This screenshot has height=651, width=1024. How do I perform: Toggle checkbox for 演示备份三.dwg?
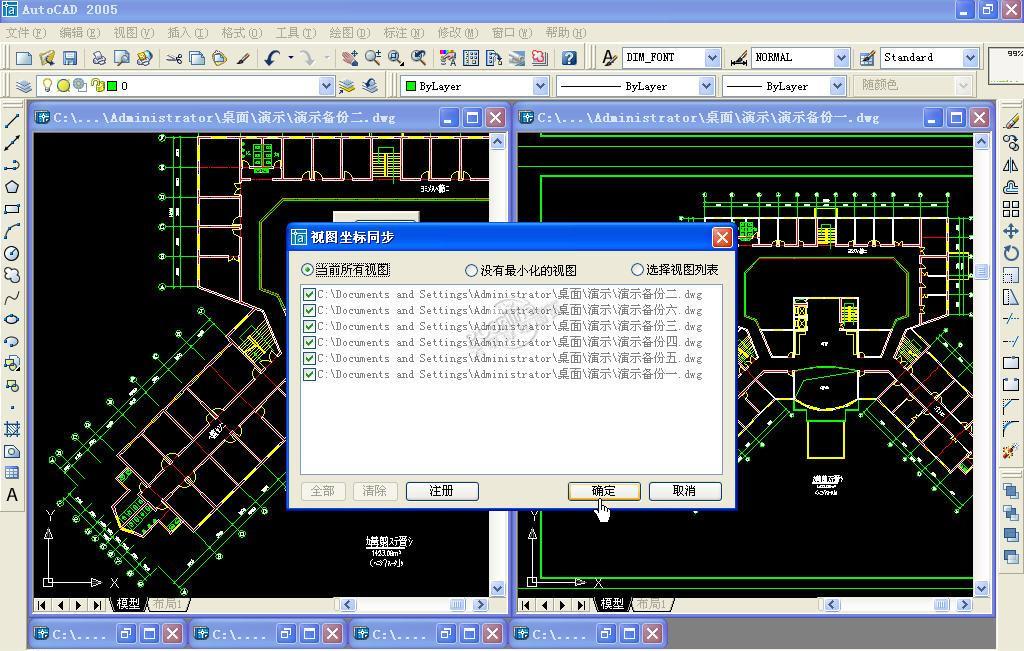[310, 326]
